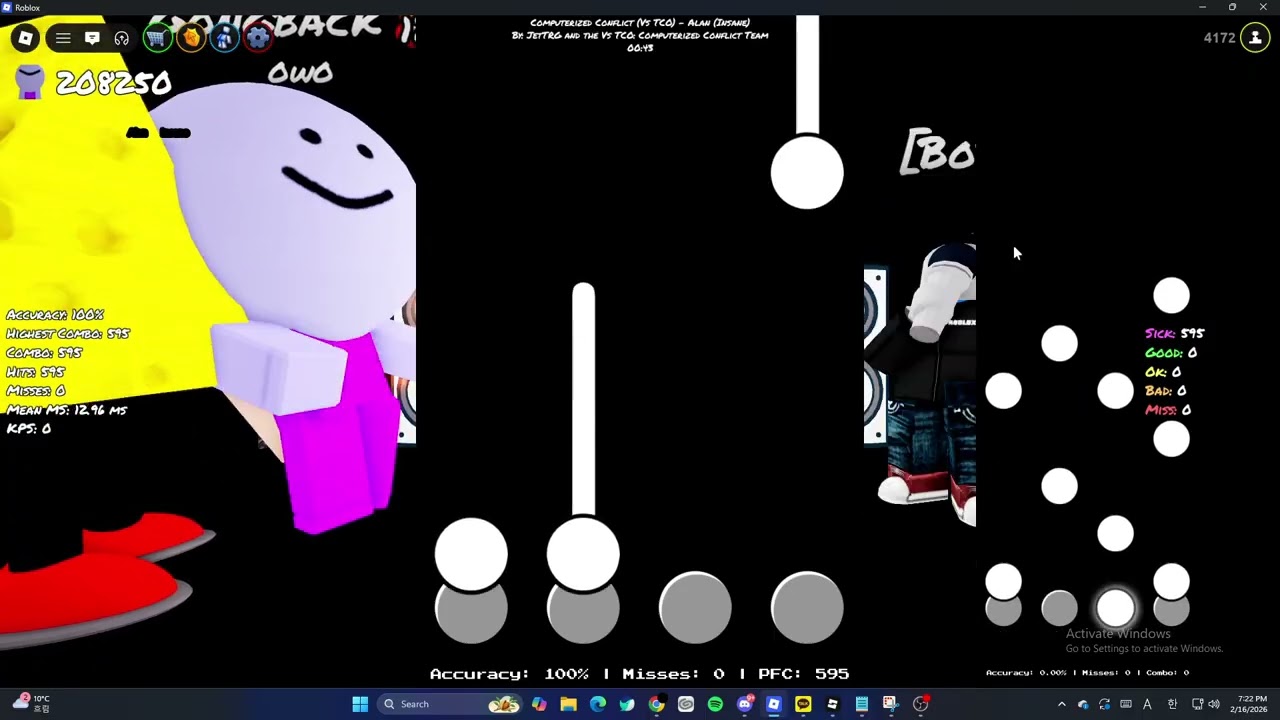
Task: Click the song title Computerized Conflict text
Action: point(640,23)
